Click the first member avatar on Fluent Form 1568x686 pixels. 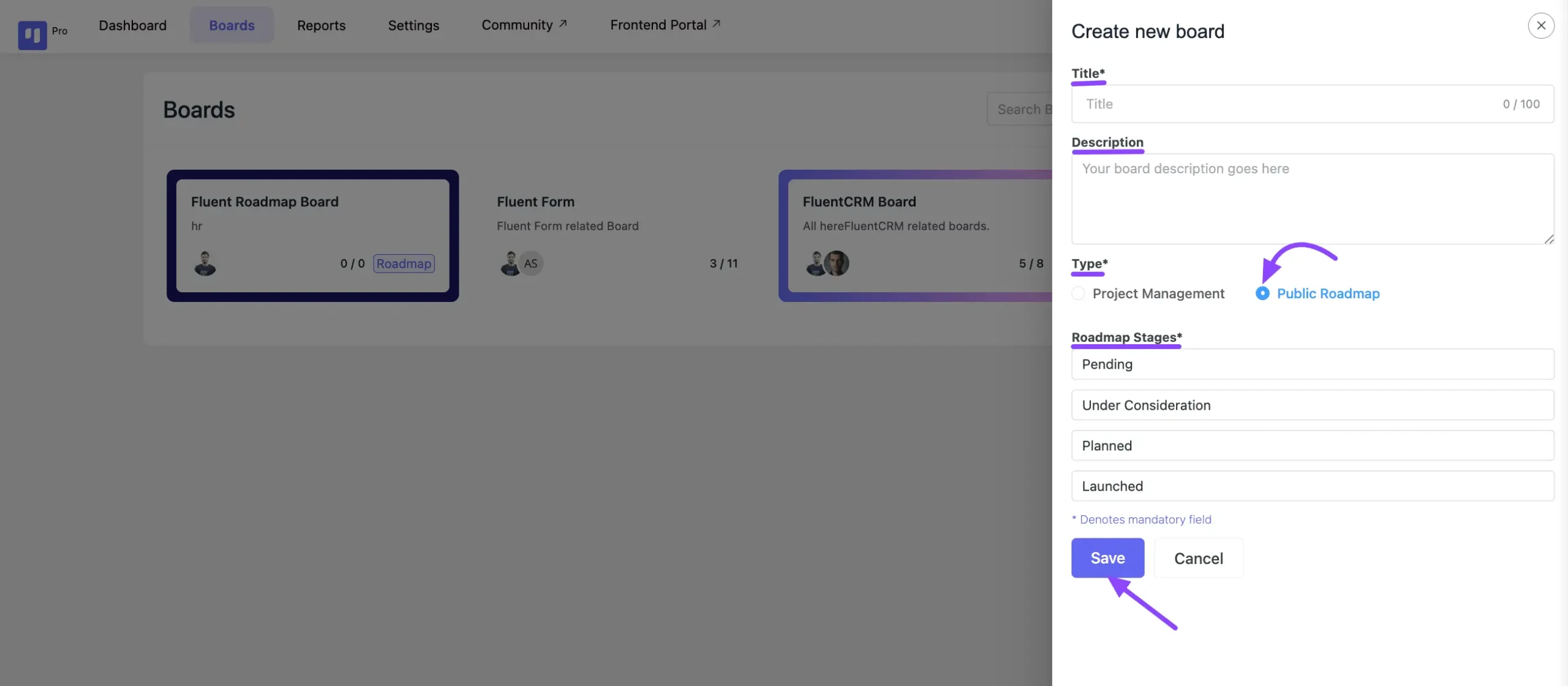pyautogui.click(x=510, y=263)
